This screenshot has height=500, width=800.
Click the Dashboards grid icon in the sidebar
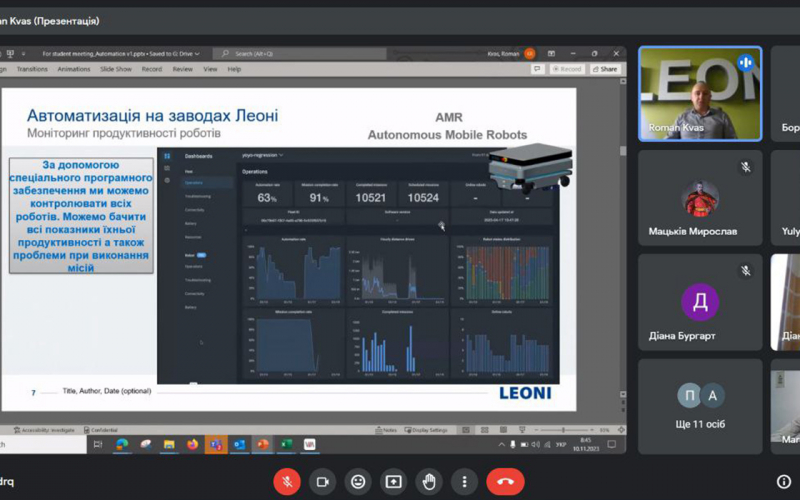pos(167,156)
